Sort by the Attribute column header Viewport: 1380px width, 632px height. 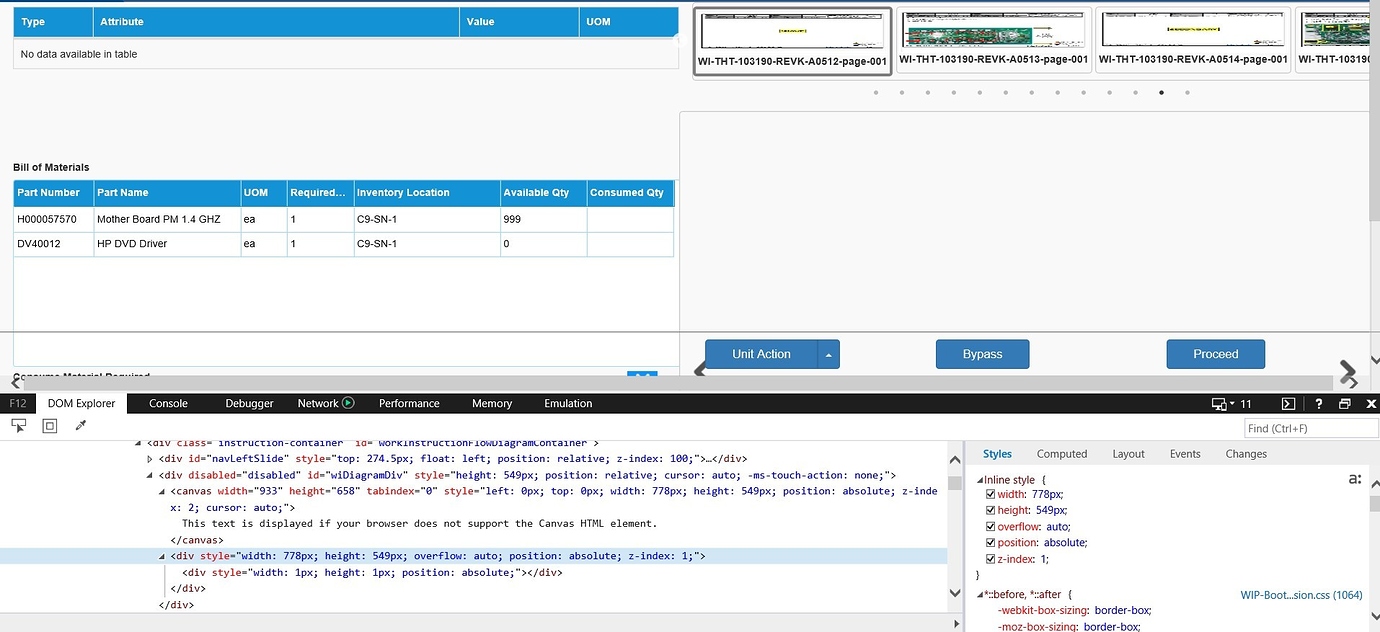[x=277, y=22]
